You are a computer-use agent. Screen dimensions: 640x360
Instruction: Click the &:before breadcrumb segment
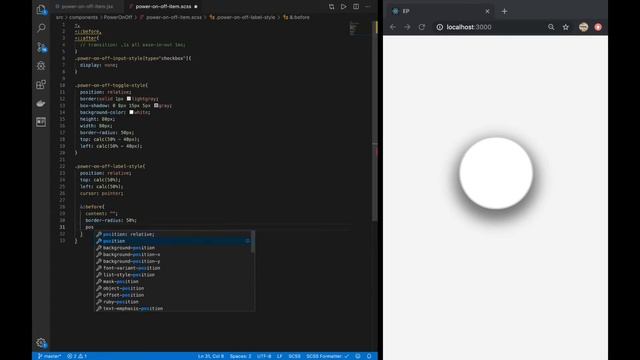(x=299, y=18)
